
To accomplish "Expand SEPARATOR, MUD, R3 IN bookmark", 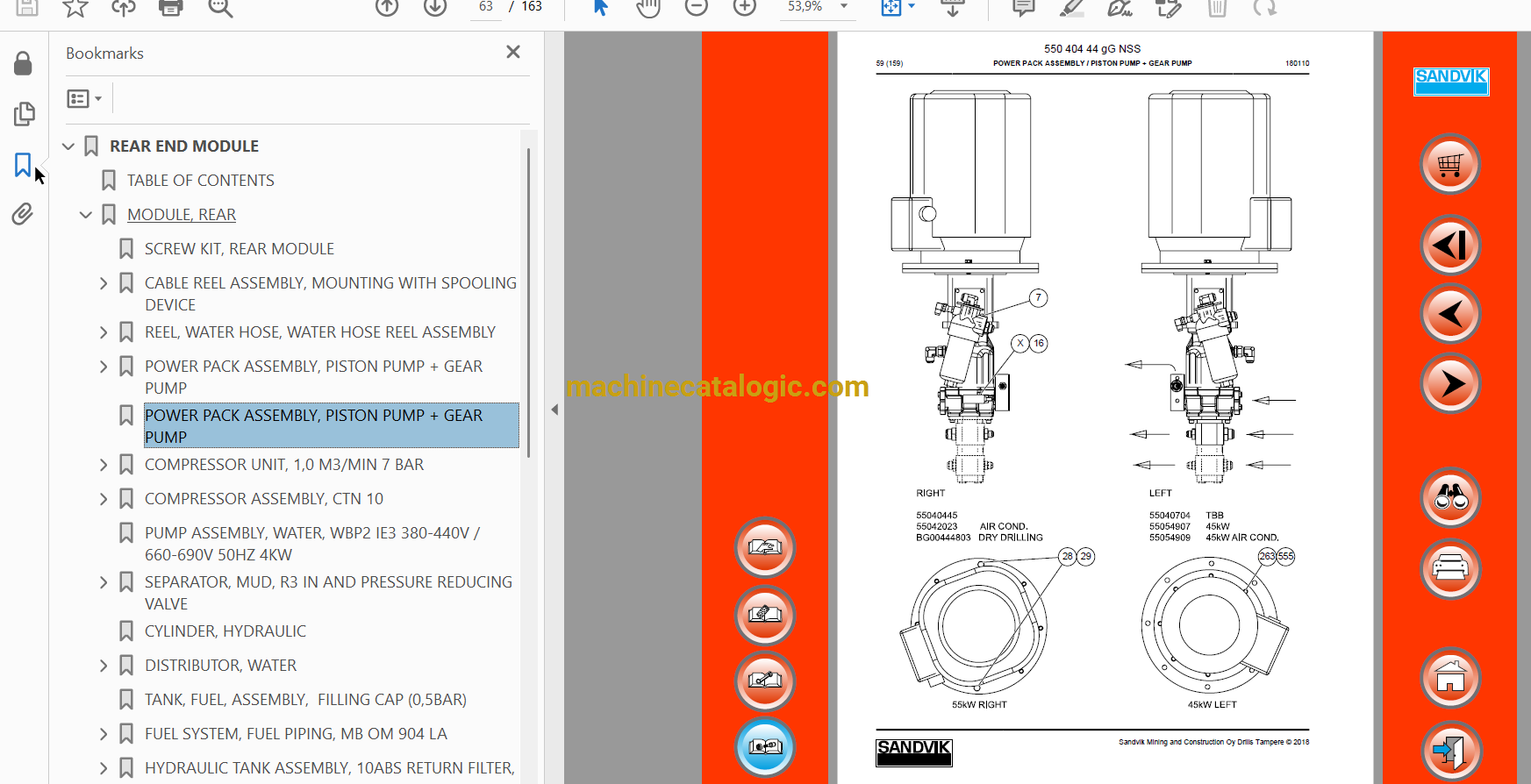I will pyautogui.click(x=104, y=582).
